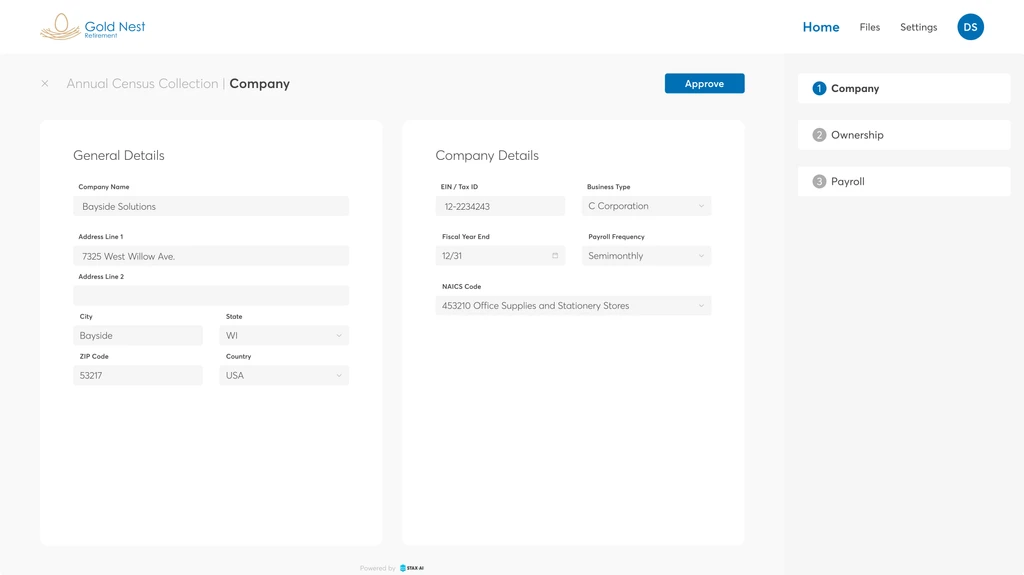
Task: Click the step 3 Payroll number badge
Action: [x=819, y=182]
